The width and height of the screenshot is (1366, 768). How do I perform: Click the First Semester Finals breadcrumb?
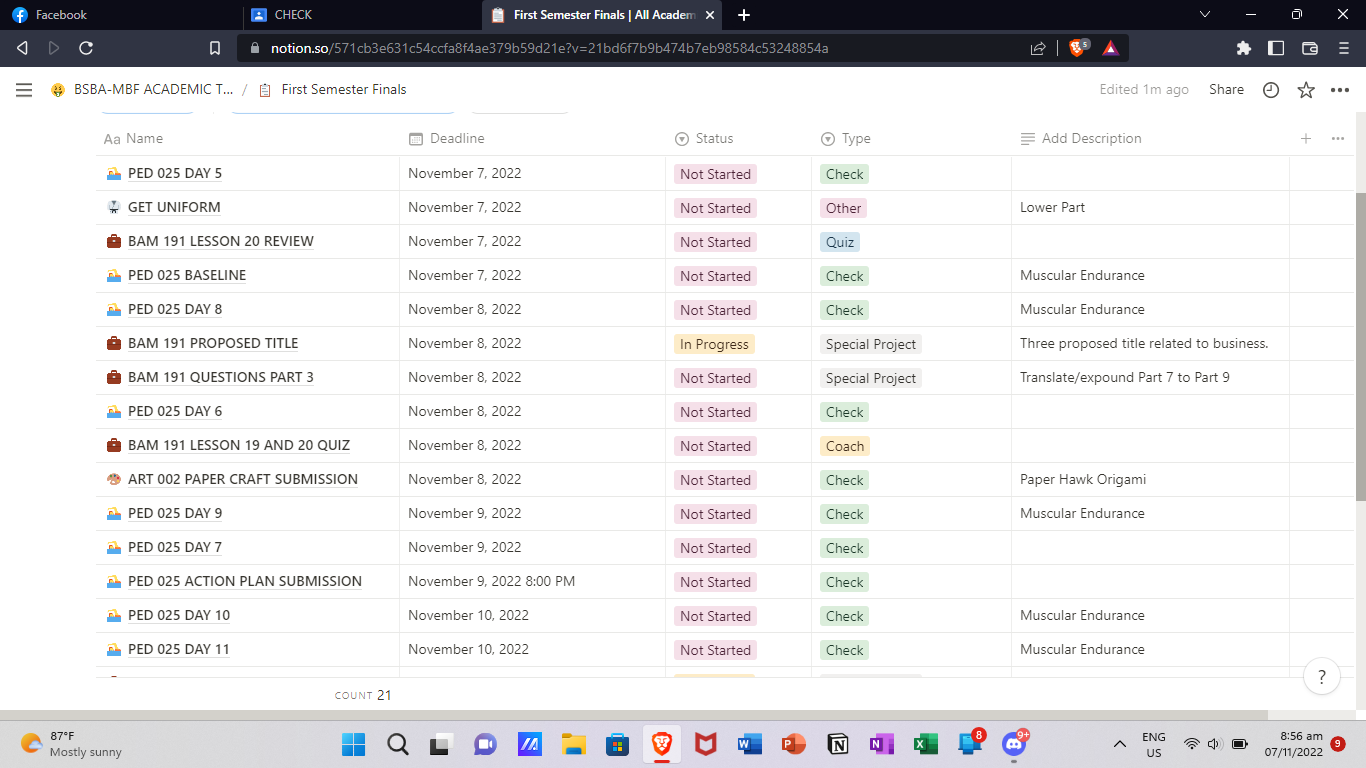332,90
